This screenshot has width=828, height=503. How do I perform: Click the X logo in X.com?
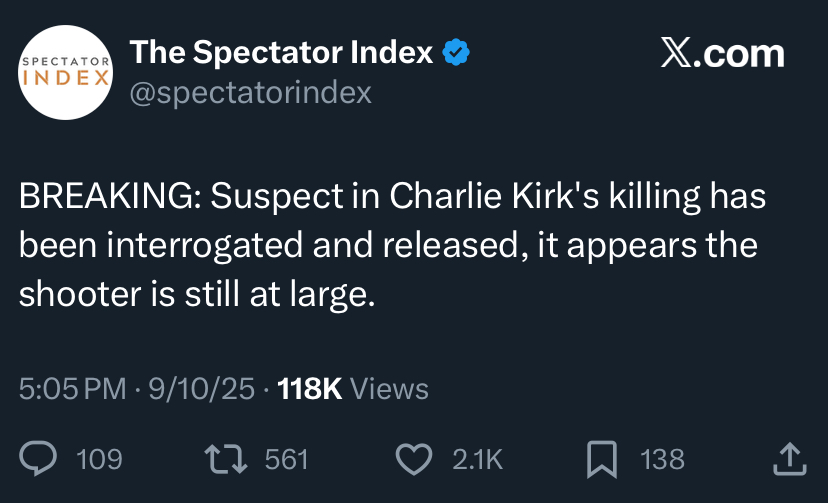pos(679,54)
